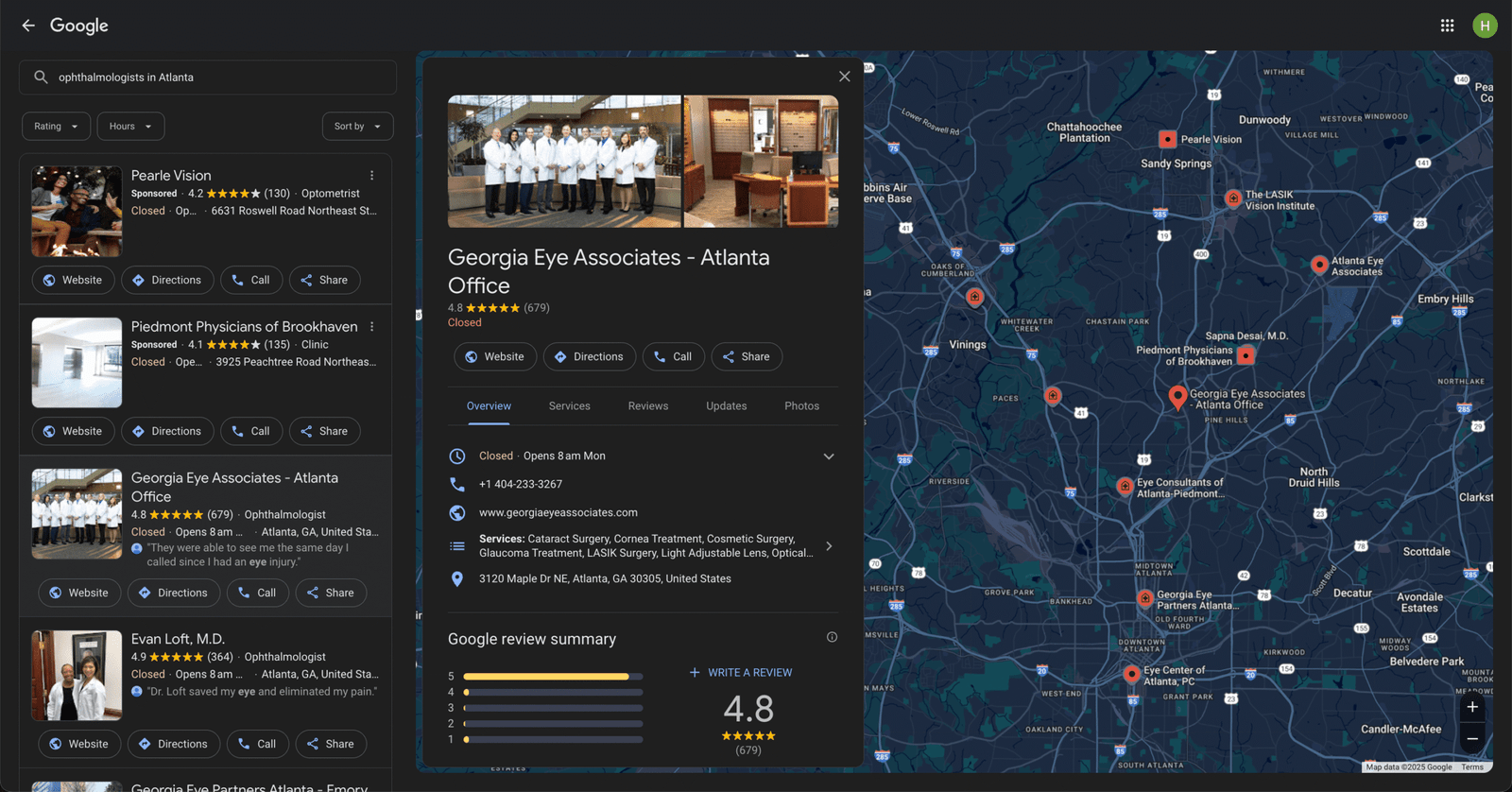Click Write a Review

coord(741,673)
